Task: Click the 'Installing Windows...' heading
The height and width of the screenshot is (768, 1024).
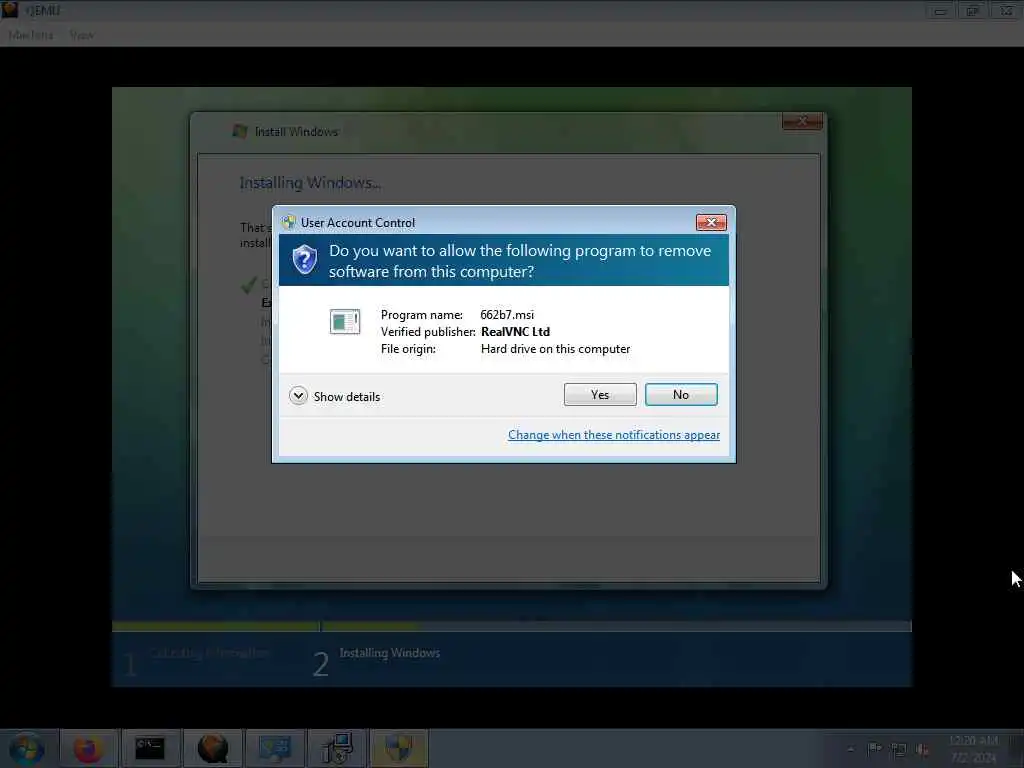Action: coord(310,183)
